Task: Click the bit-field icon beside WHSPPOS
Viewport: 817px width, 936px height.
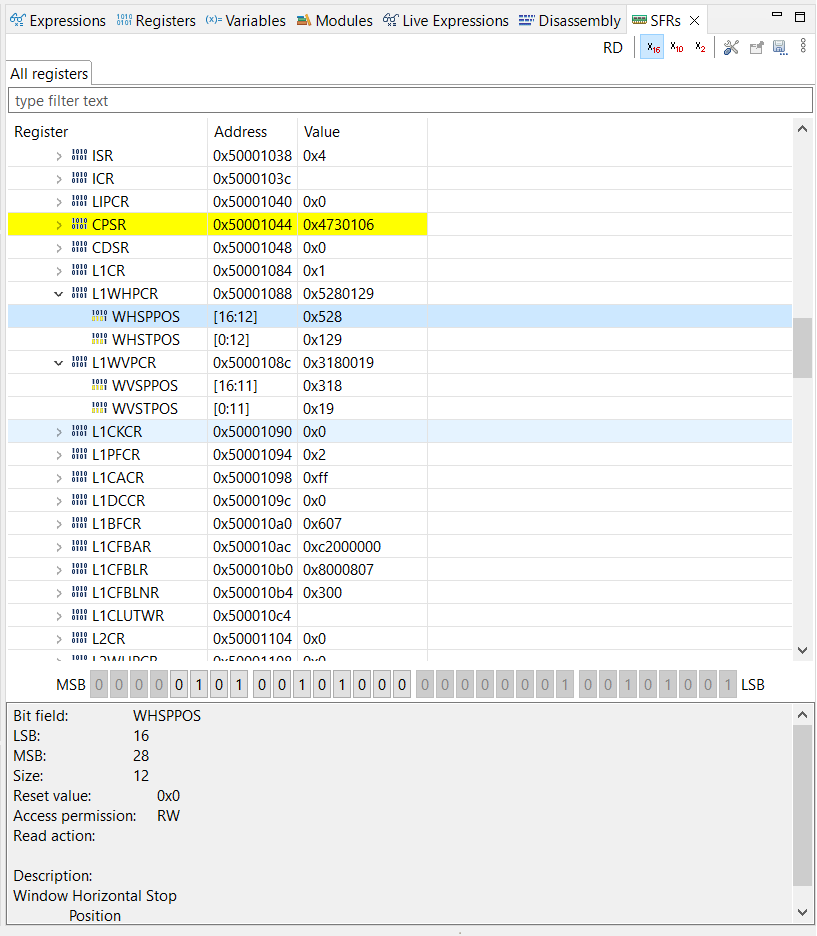Action: [x=99, y=316]
